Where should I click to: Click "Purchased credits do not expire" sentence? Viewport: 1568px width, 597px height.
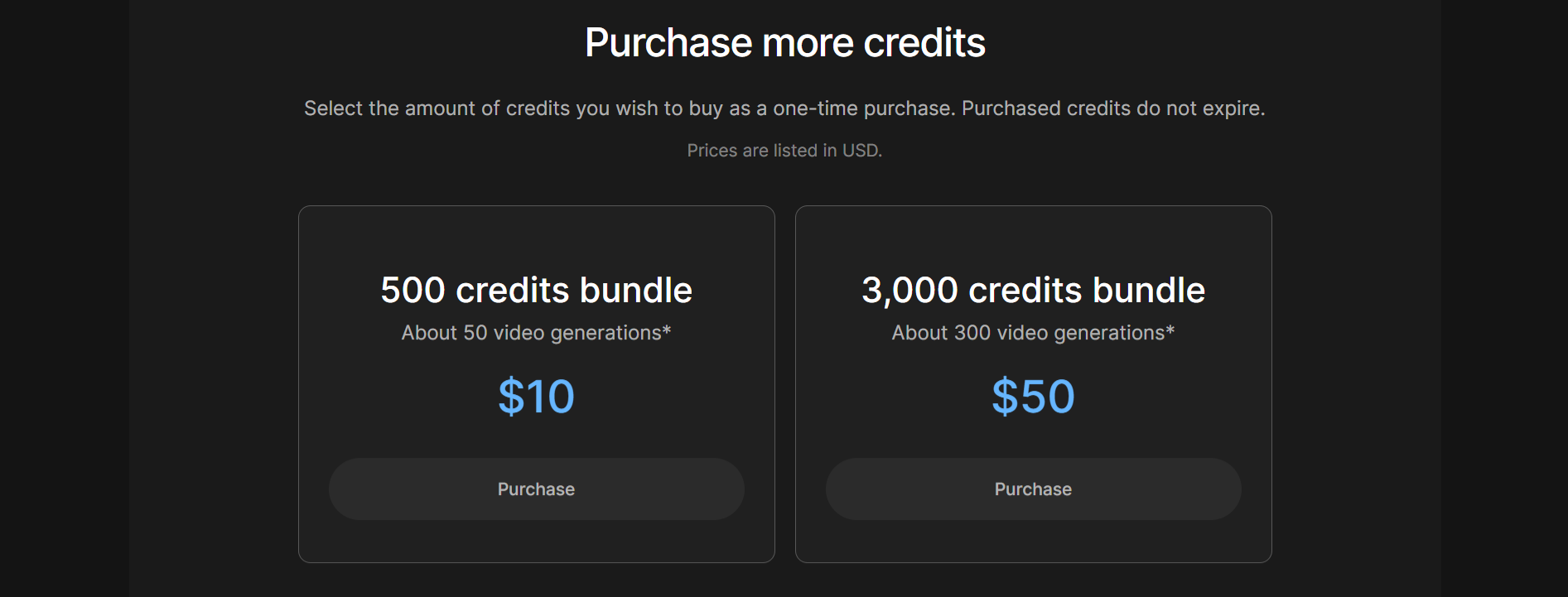tap(1112, 108)
